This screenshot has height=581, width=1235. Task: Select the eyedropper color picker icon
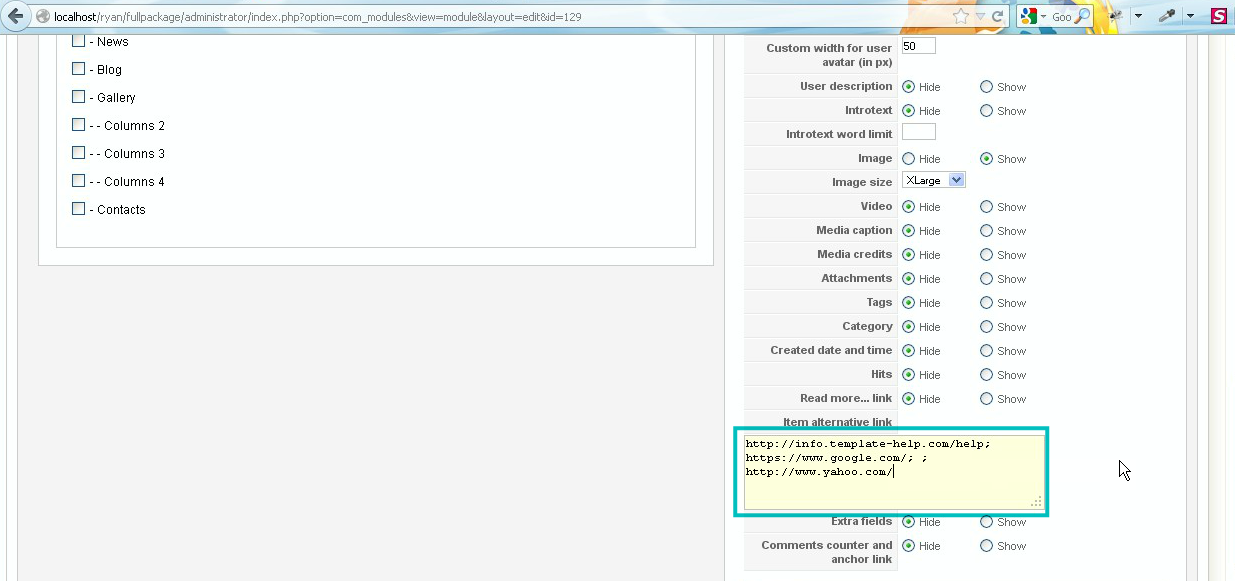pos(1167,16)
